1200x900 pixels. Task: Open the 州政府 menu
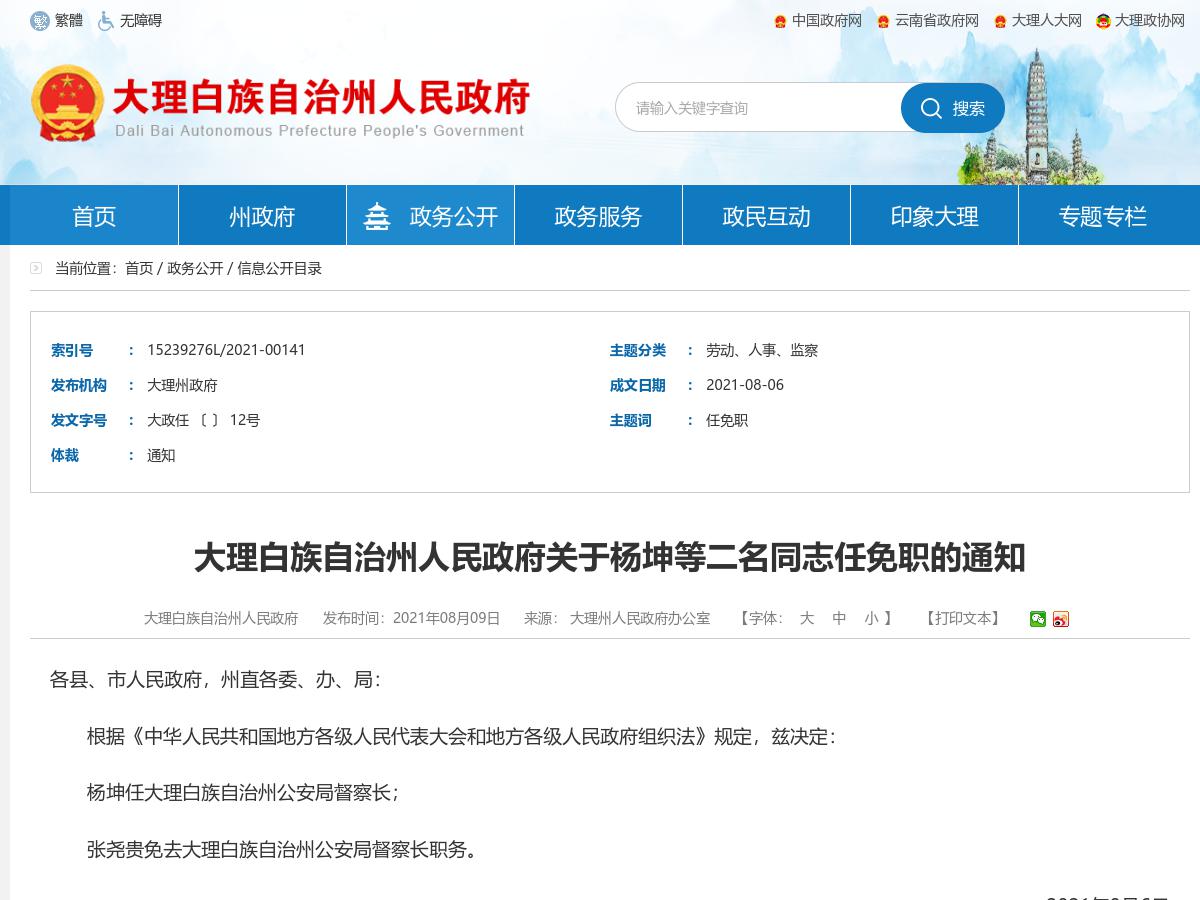pyautogui.click(x=262, y=214)
